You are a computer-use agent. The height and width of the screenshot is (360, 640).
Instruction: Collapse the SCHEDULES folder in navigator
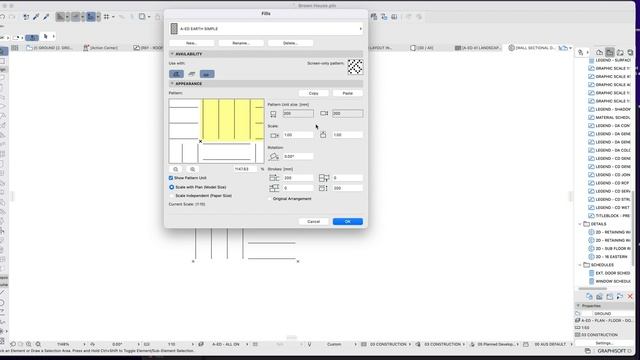click(580, 265)
